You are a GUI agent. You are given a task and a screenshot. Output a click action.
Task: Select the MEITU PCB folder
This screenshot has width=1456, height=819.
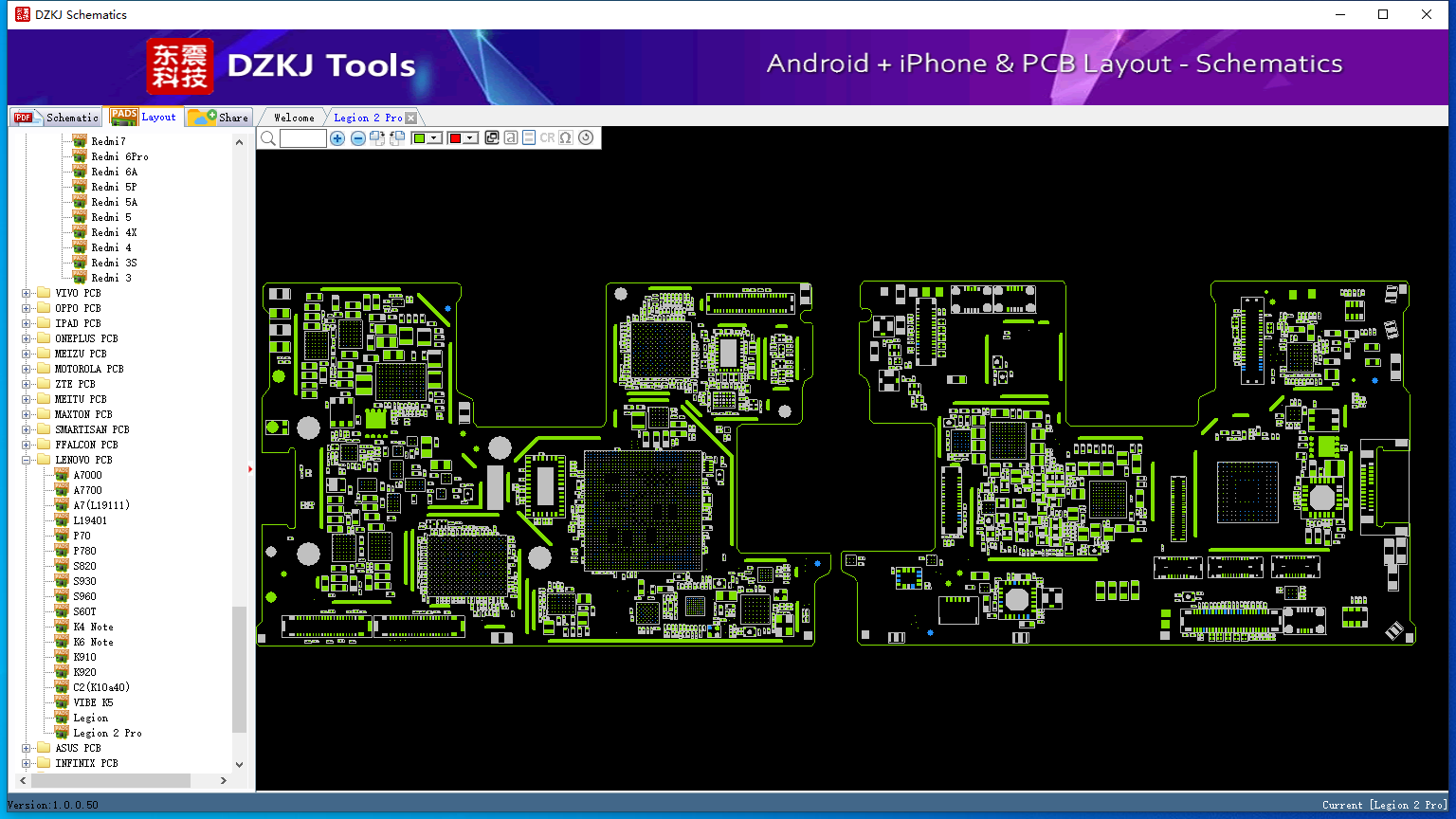coord(81,399)
